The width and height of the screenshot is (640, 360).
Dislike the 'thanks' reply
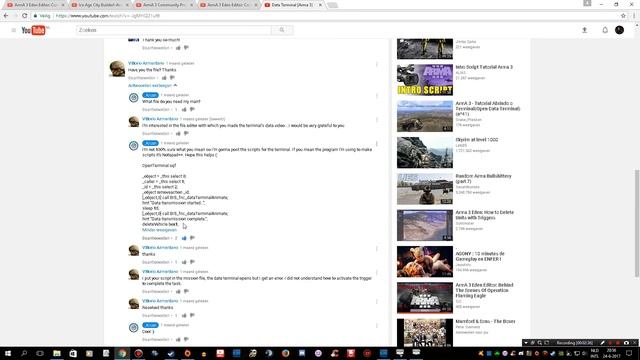click(192, 262)
